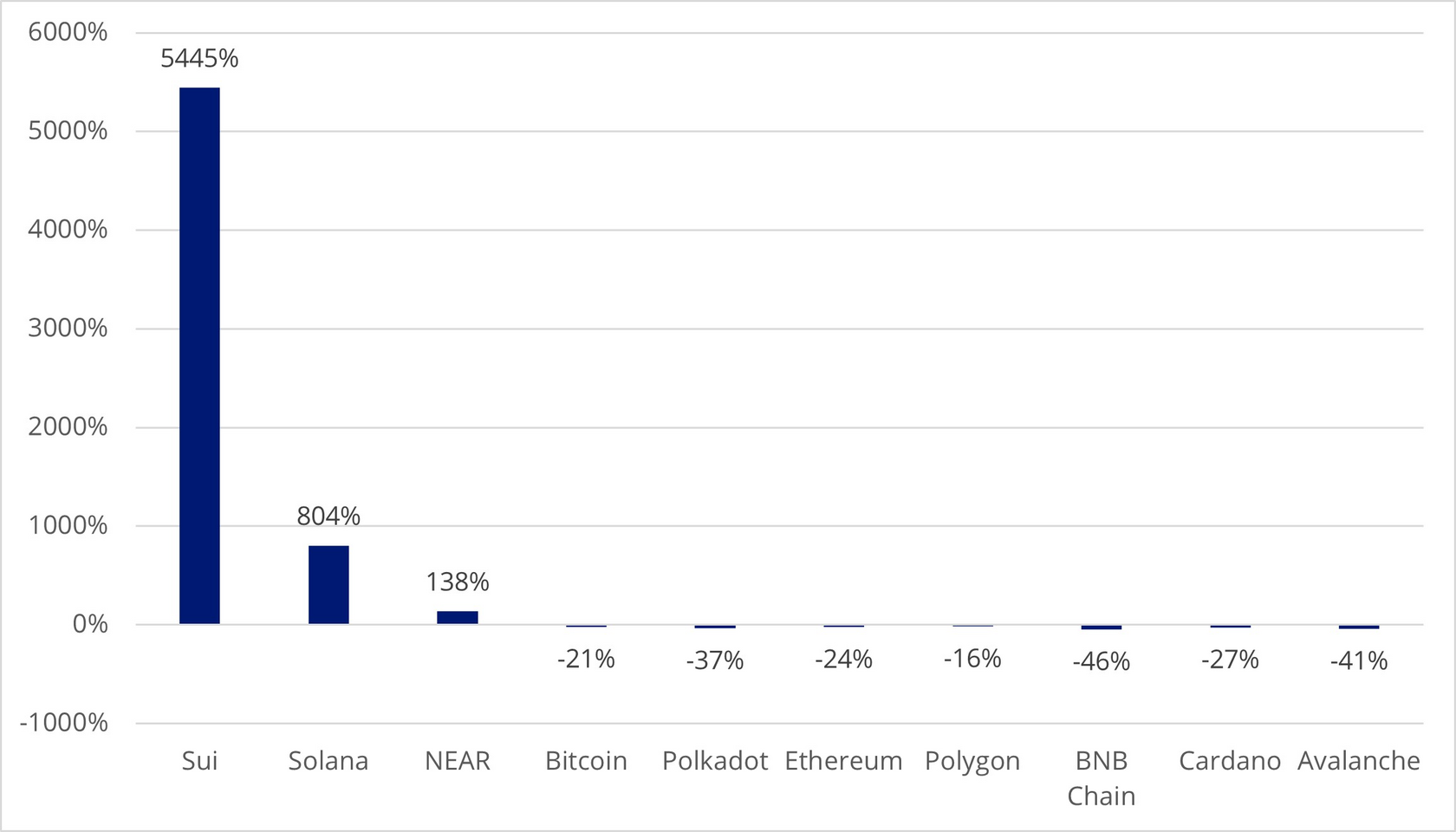Click the 0% y-axis tick label
The height and width of the screenshot is (832, 1456).
90,624
